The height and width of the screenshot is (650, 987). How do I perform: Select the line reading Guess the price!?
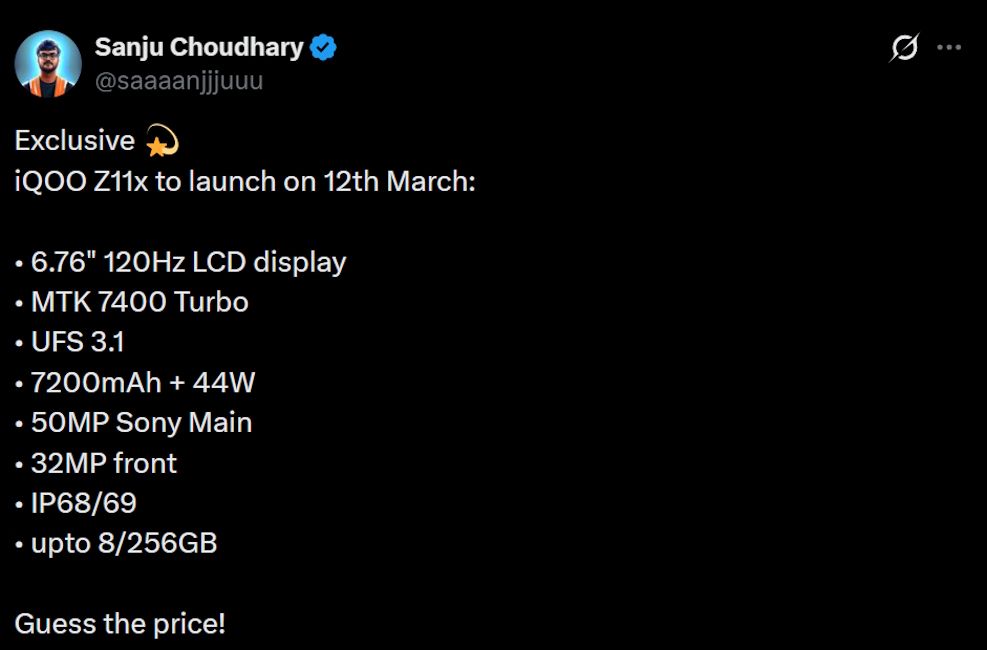click(121, 623)
